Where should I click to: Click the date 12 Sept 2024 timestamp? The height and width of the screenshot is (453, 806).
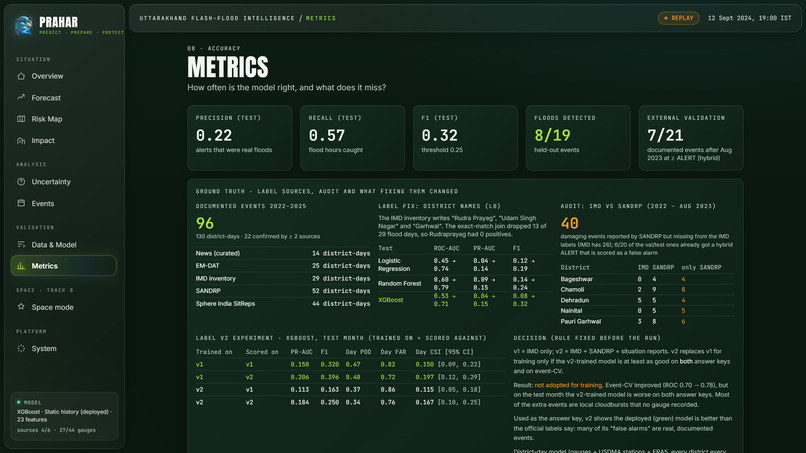749,18
